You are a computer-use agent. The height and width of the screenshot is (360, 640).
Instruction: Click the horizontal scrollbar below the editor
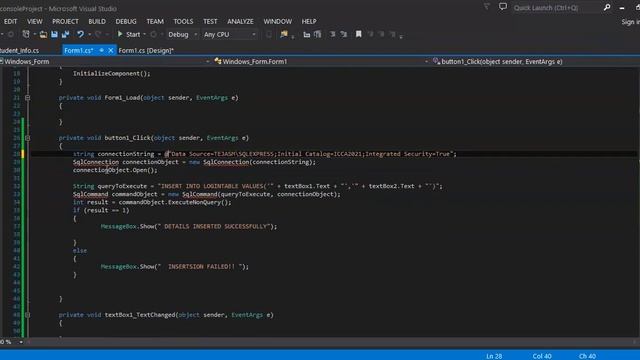click(x=331, y=342)
